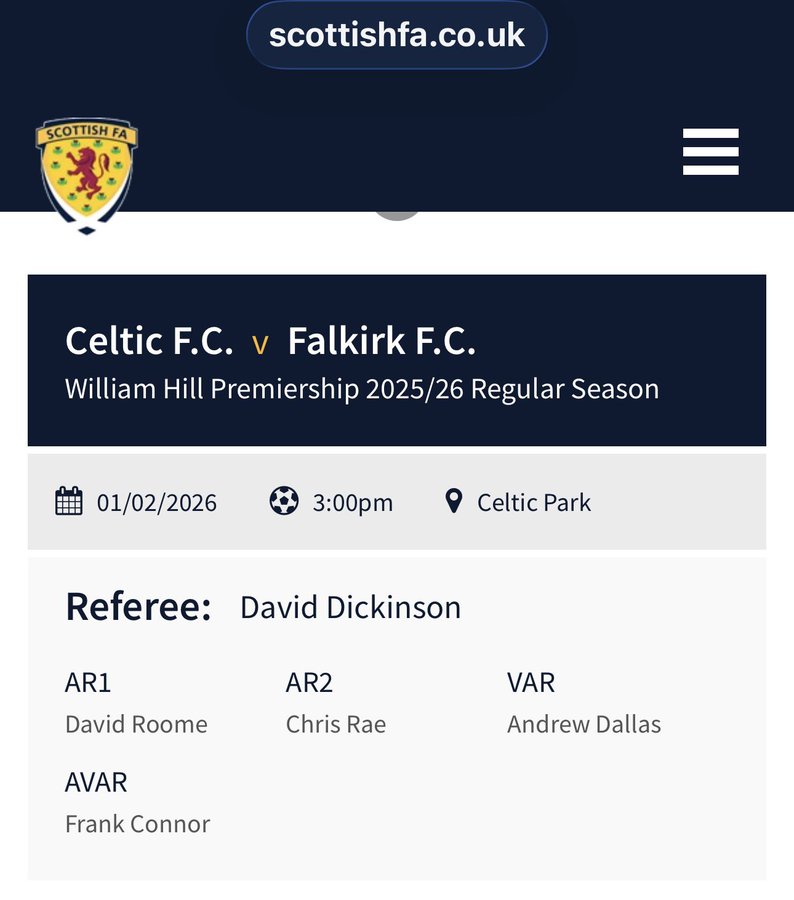Click referee name David Dickinson

(x=350, y=607)
